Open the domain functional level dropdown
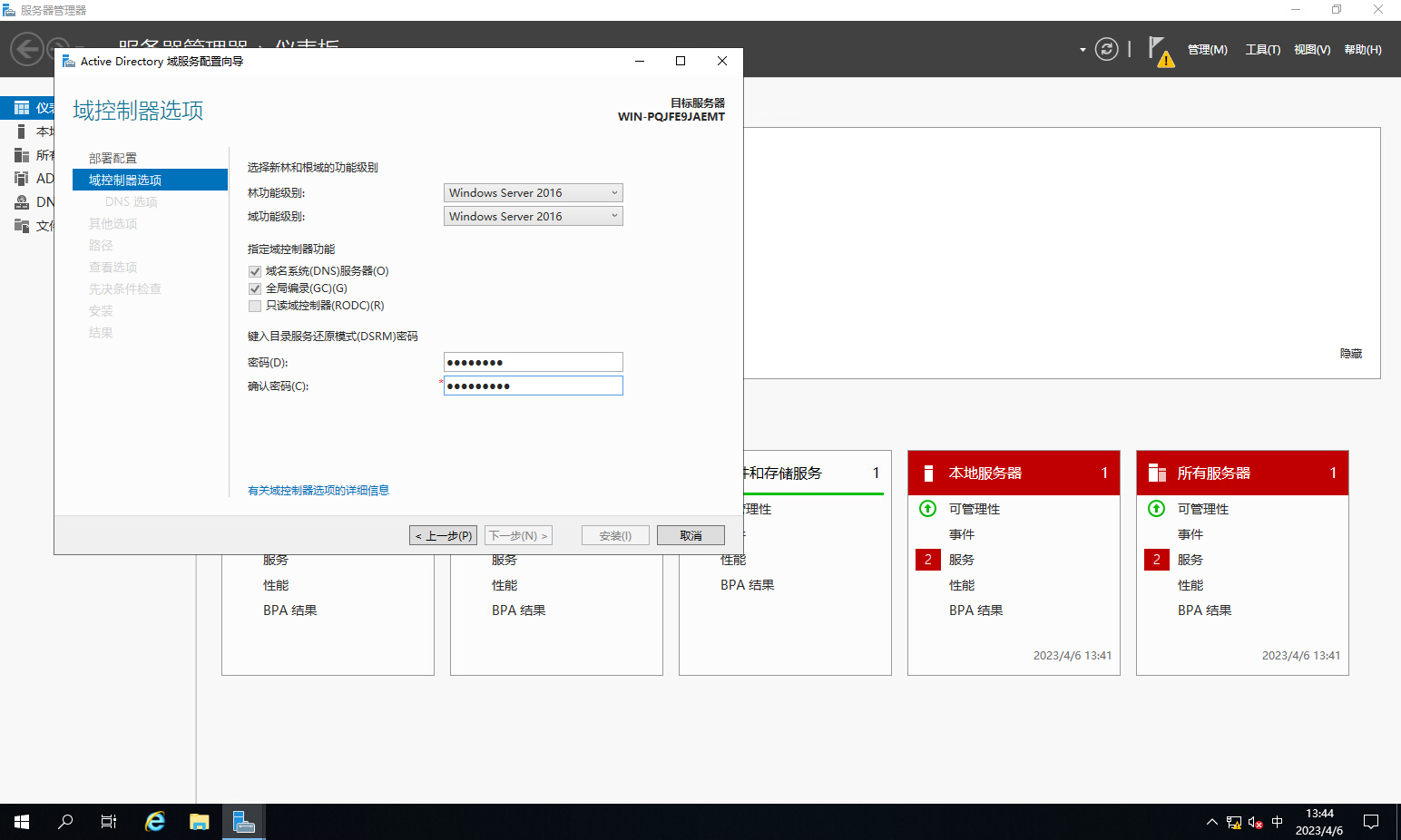The height and width of the screenshot is (840, 1401). (533, 217)
